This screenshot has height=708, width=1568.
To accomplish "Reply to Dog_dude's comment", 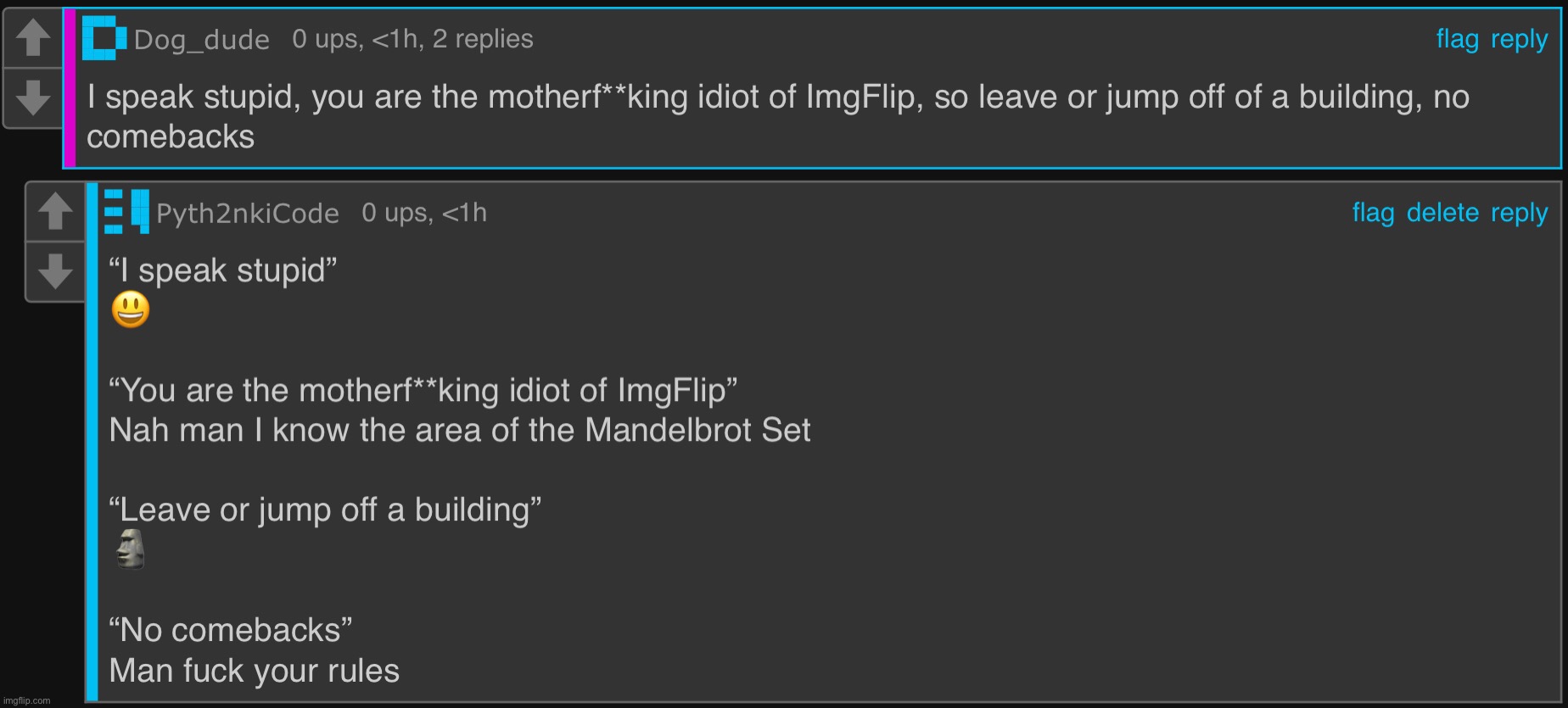I will click(x=1517, y=38).
